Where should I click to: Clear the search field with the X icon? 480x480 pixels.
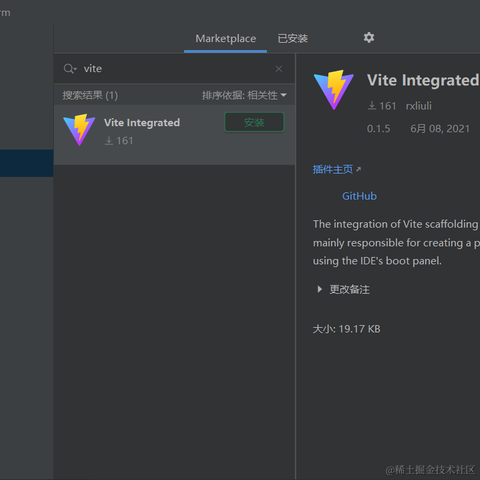coord(279,69)
